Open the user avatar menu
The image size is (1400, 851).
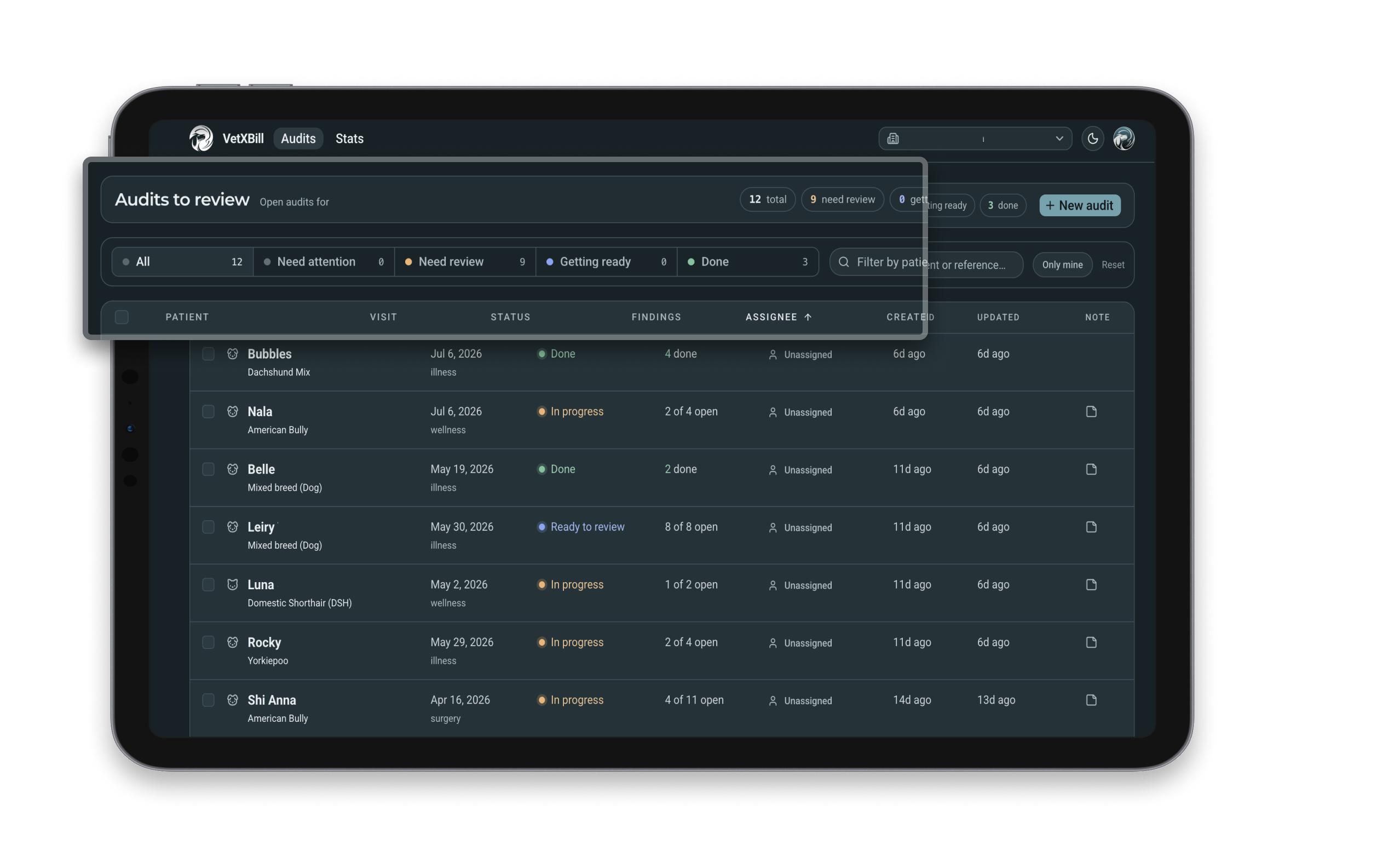[x=1124, y=139]
